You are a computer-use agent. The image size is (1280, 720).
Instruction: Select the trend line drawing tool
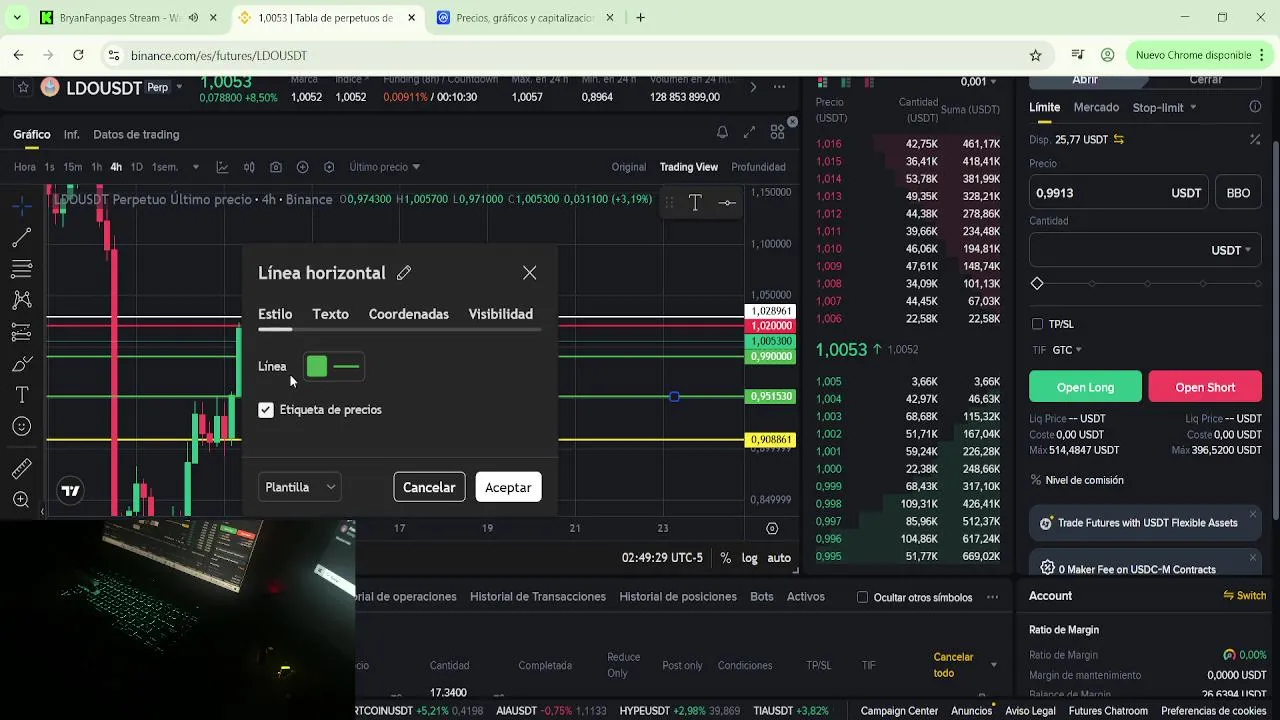[x=21, y=238]
